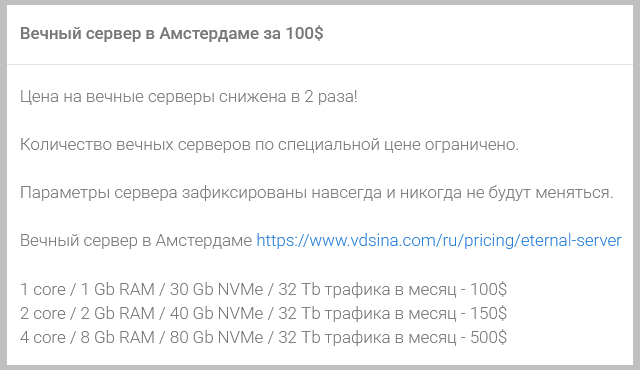Viewport: 640px width, 370px height.
Task: Click the 150$ price of the second plan
Action: click(x=489, y=314)
